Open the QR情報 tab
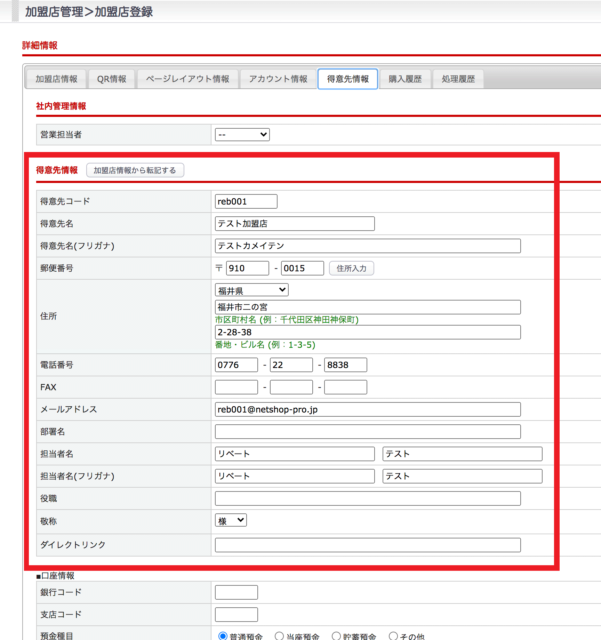 click(112, 79)
